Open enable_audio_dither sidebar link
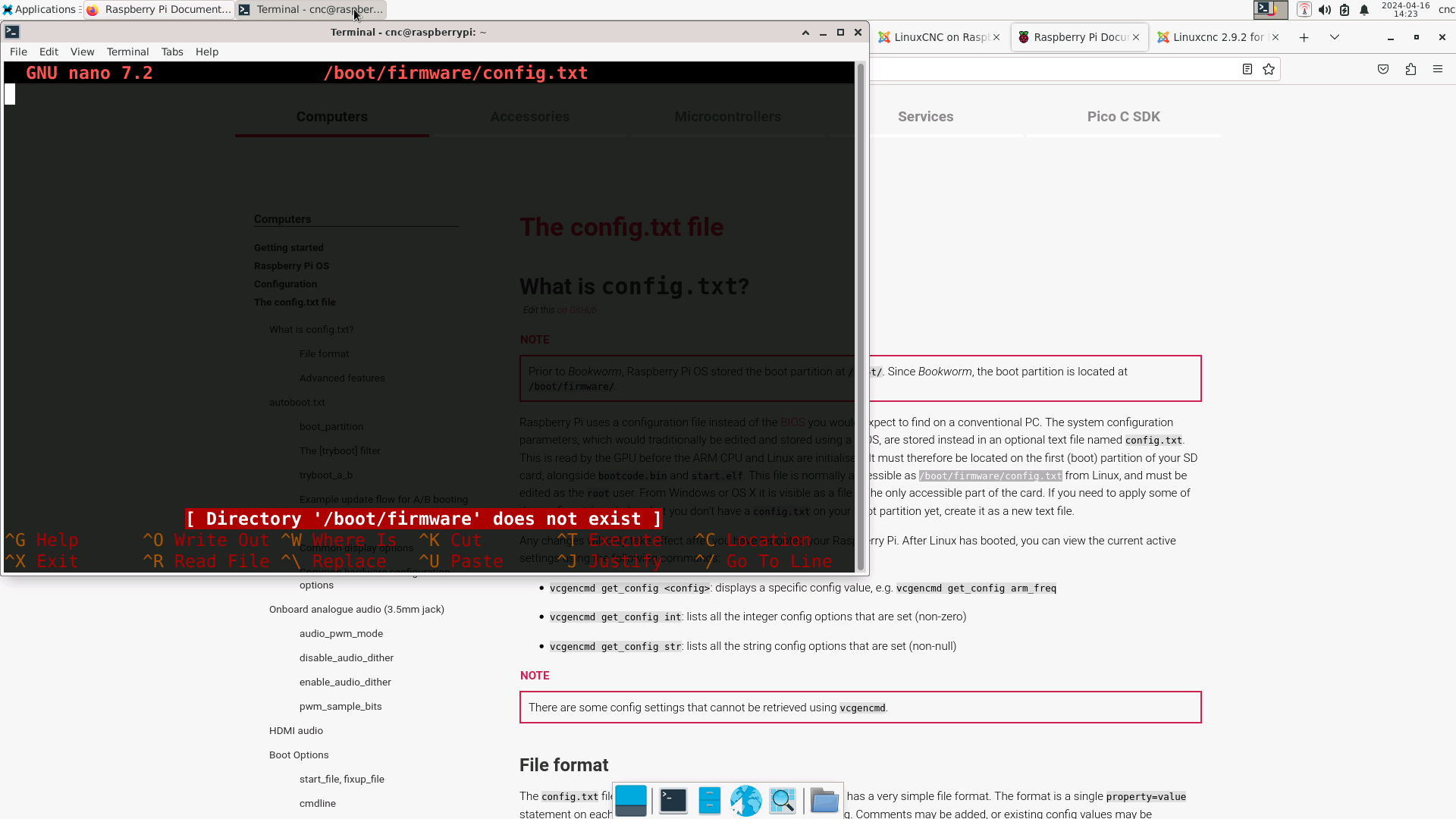The image size is (1456, 819). pos(345,682)
